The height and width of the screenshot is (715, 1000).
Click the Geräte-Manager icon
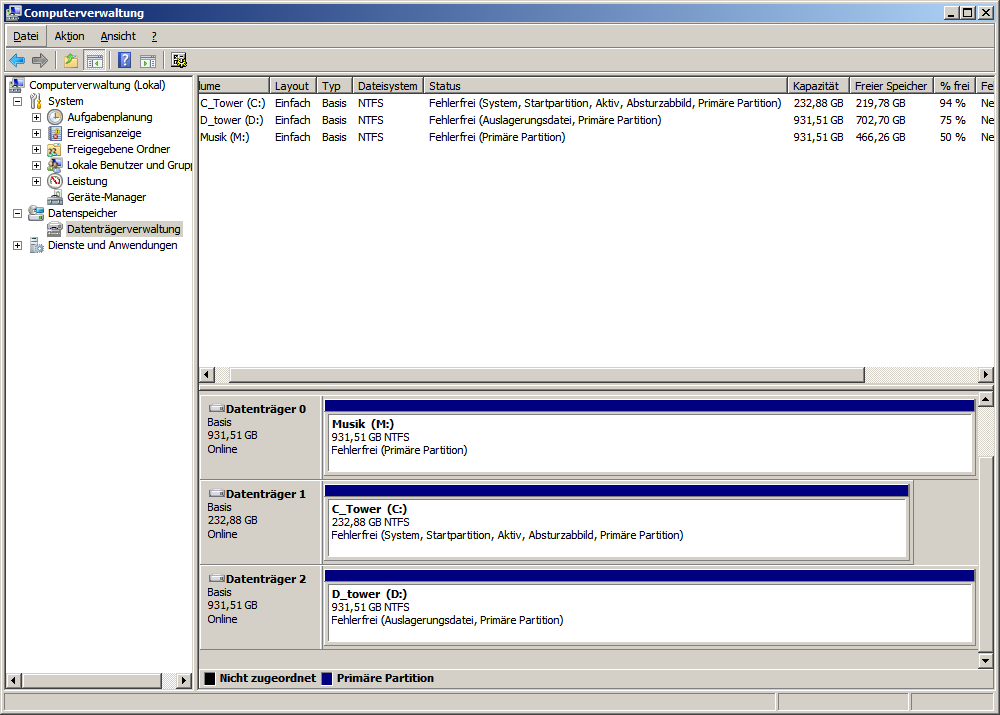55,197
